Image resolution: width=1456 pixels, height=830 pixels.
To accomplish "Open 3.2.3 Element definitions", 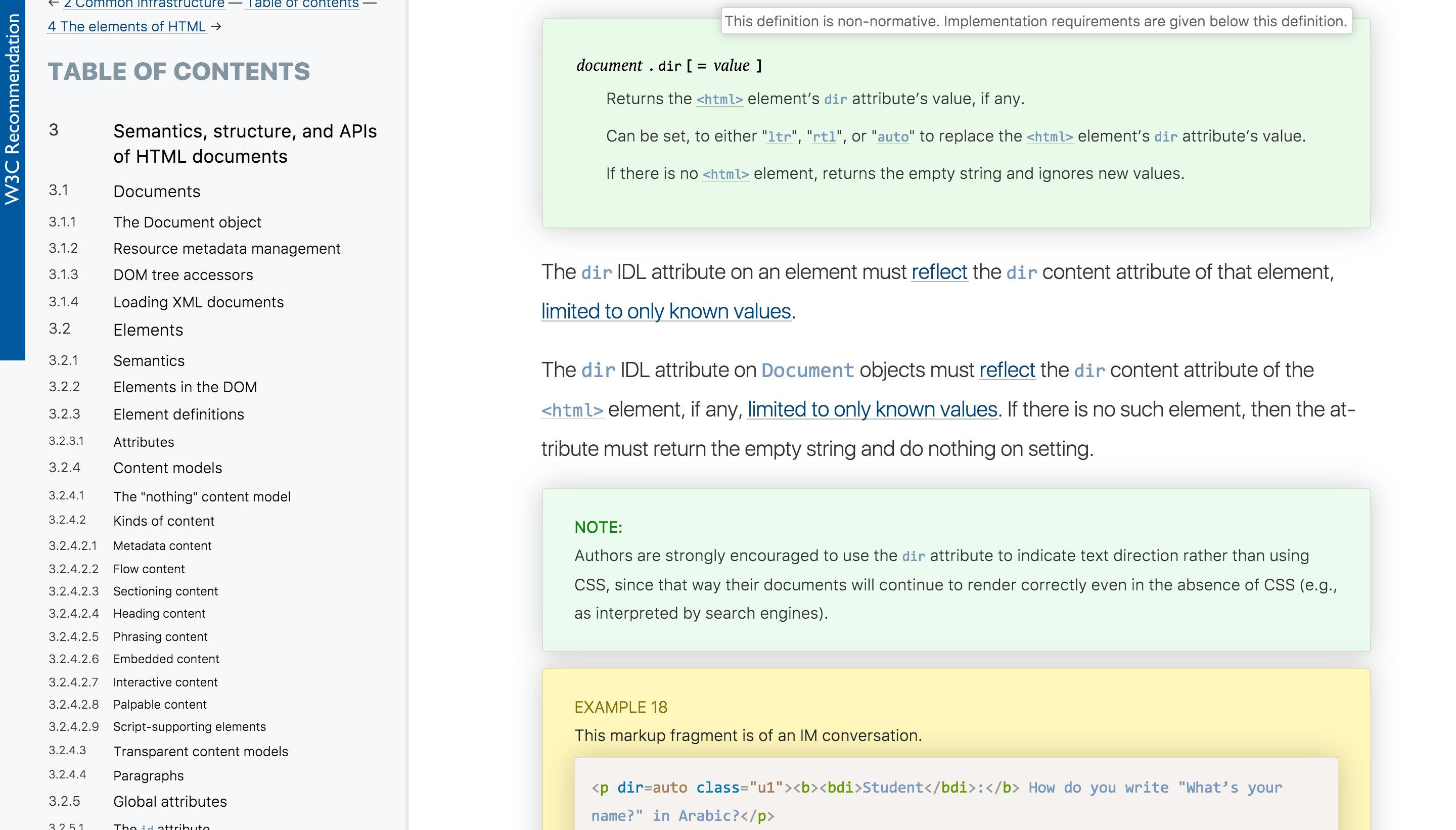I will click(178, 414).
